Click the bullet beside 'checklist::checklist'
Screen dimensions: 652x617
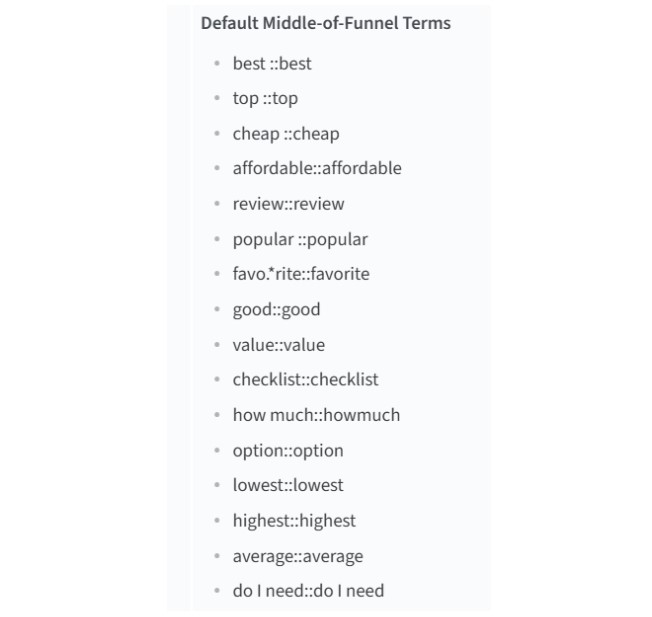[x=217, y=379]
